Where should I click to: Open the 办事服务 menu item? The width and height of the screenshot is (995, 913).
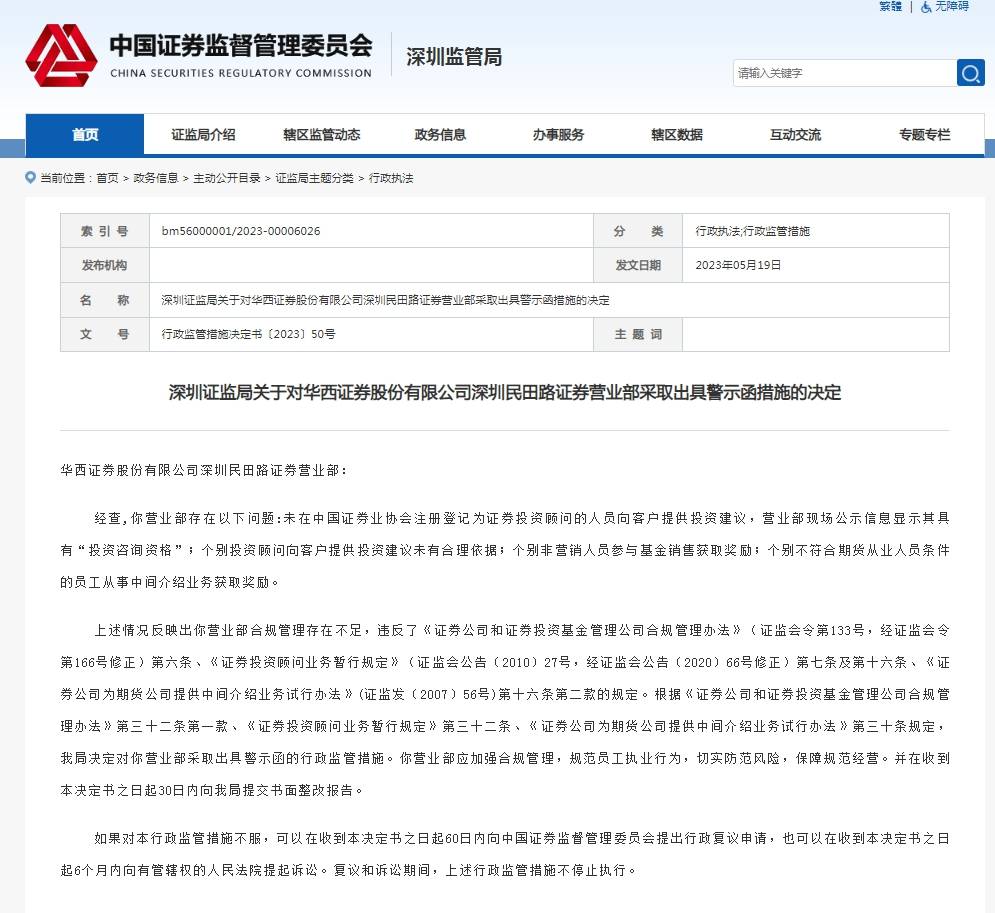(558, 135)
